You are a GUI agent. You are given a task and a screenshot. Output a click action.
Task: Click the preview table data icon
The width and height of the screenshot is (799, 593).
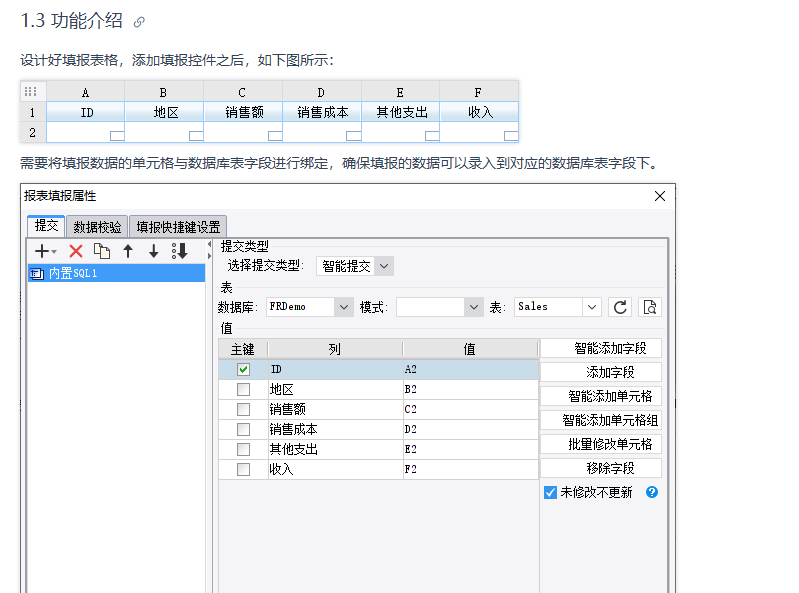pos(650,307)
